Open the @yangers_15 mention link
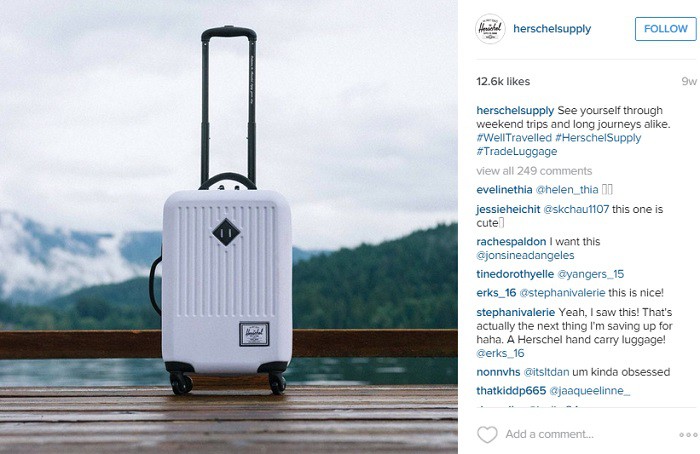 591,274
